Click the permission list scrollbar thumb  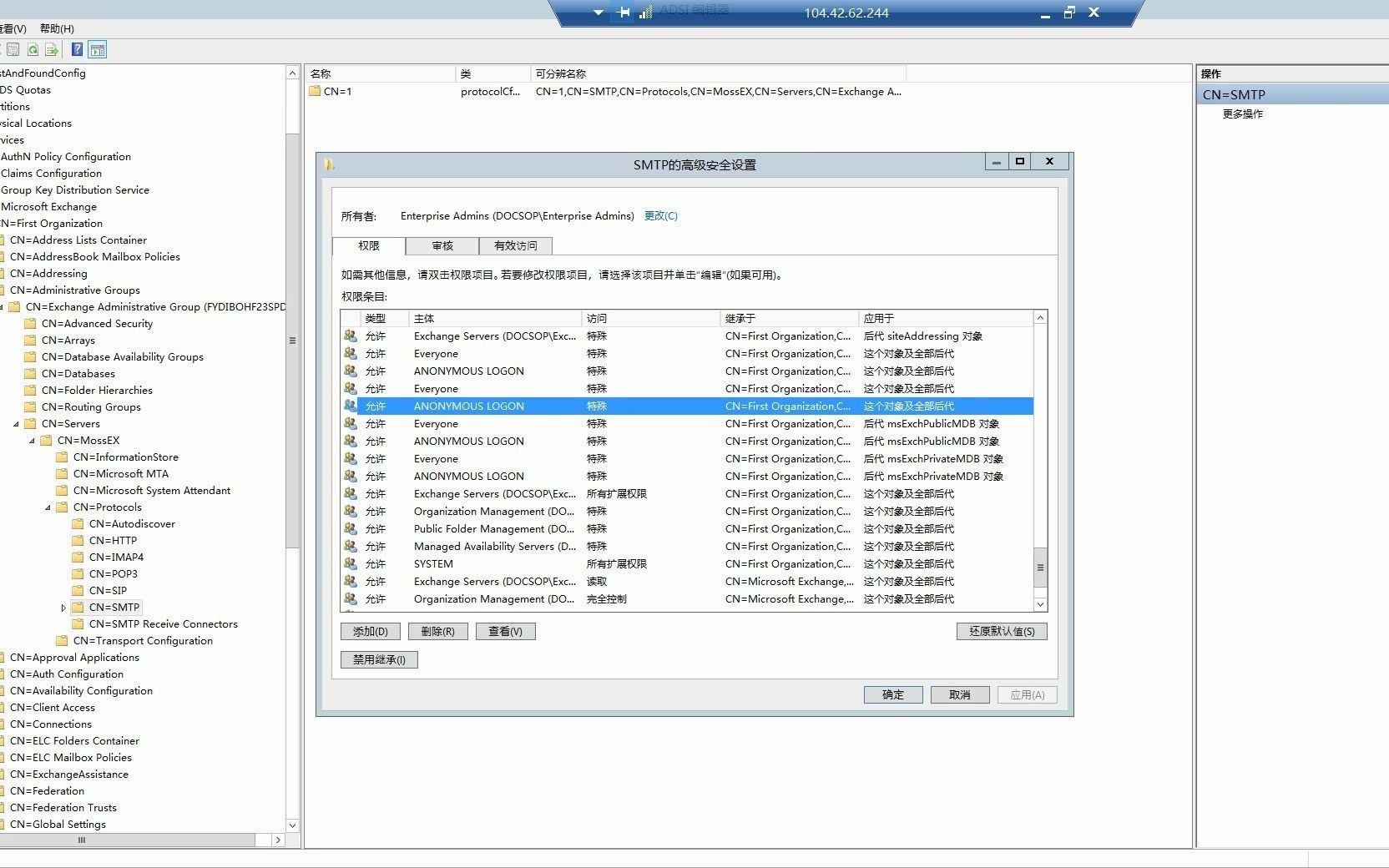(1040, 568)
